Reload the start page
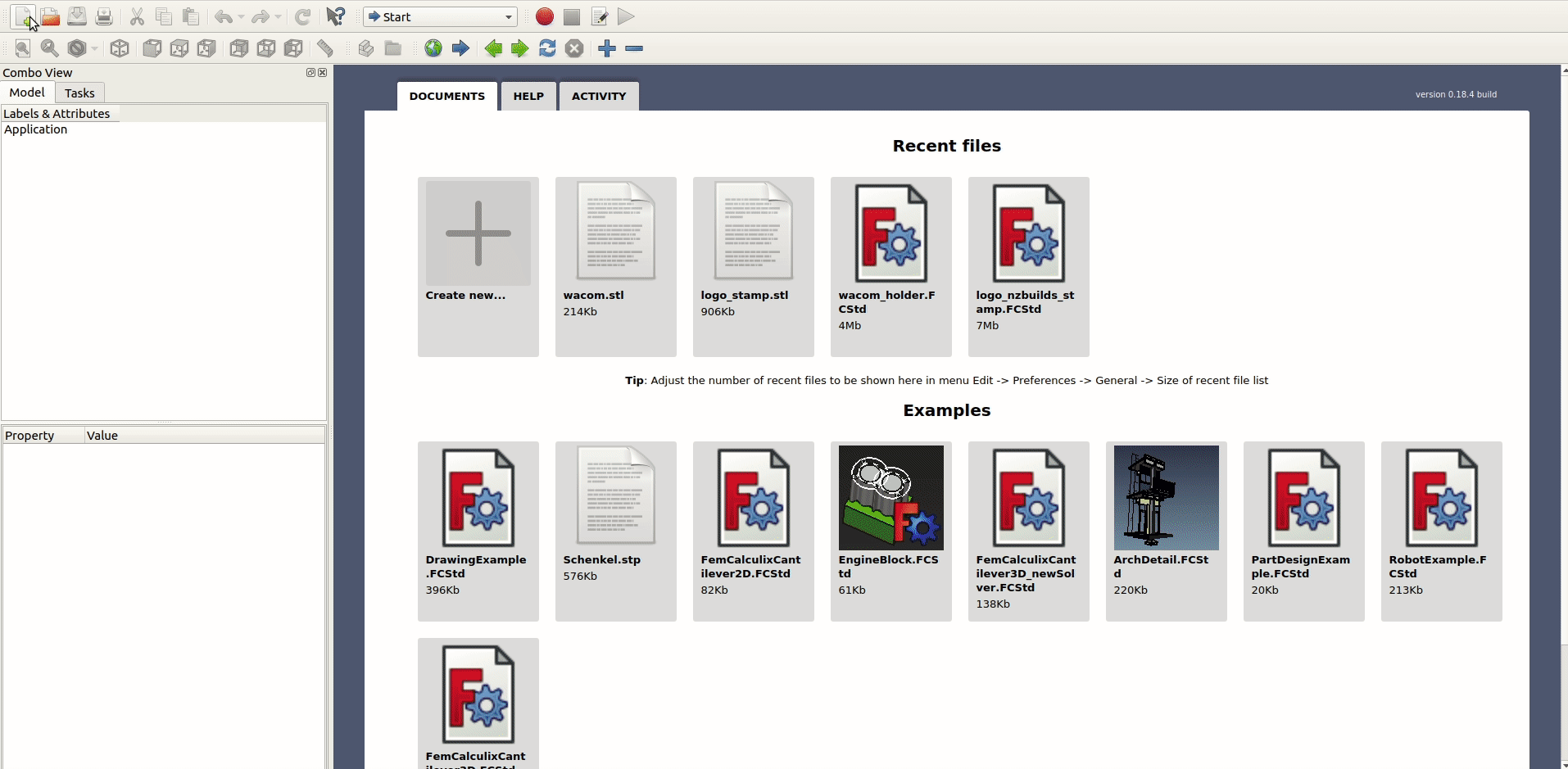1568x769 pixels. click(547, 48)
